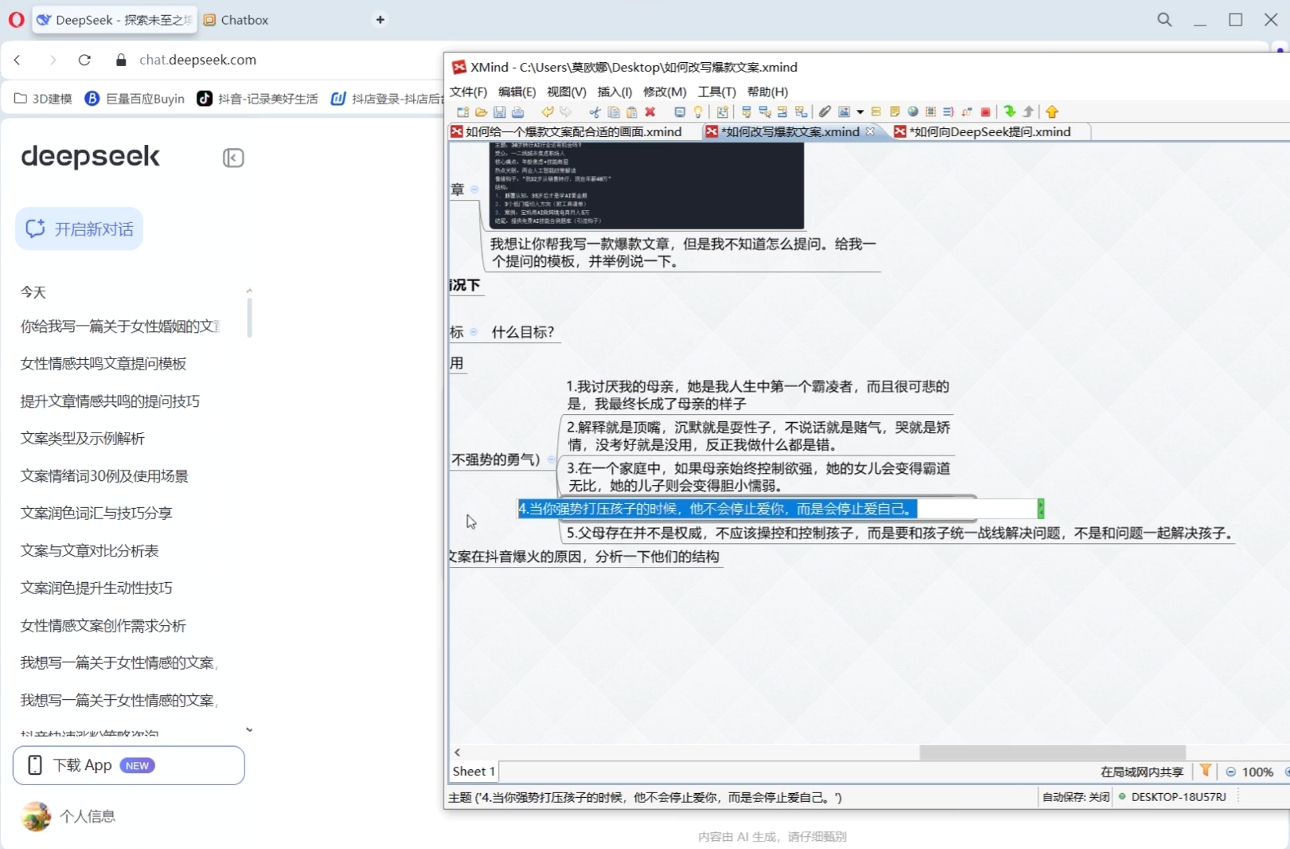Open an existing XMind file
Viewport: 1290px width, 849px height.
point(482,112)
